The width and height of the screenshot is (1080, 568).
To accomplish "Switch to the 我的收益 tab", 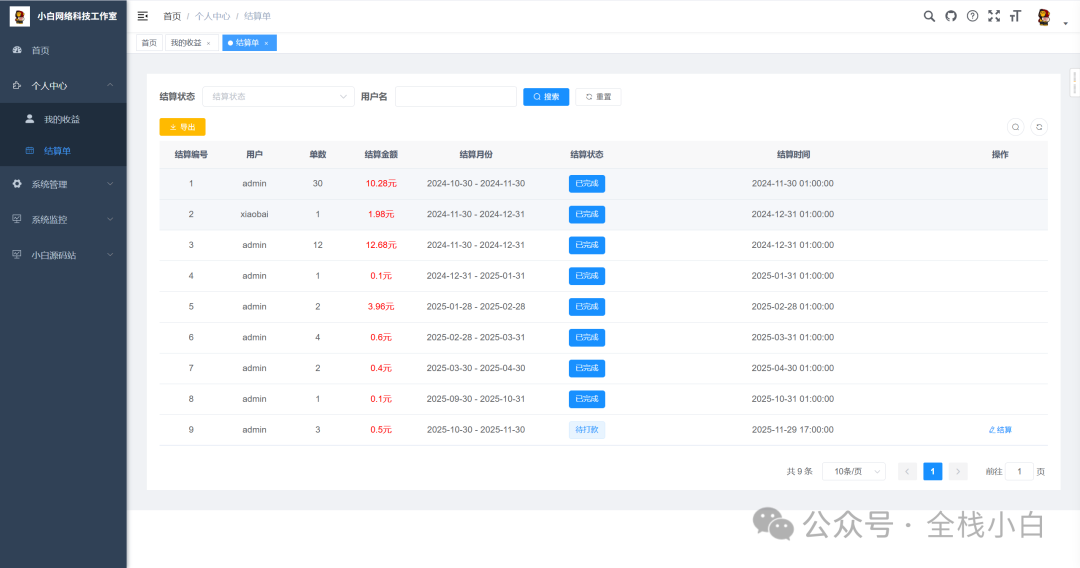I will pyautogui.click(x=186, y=43).
